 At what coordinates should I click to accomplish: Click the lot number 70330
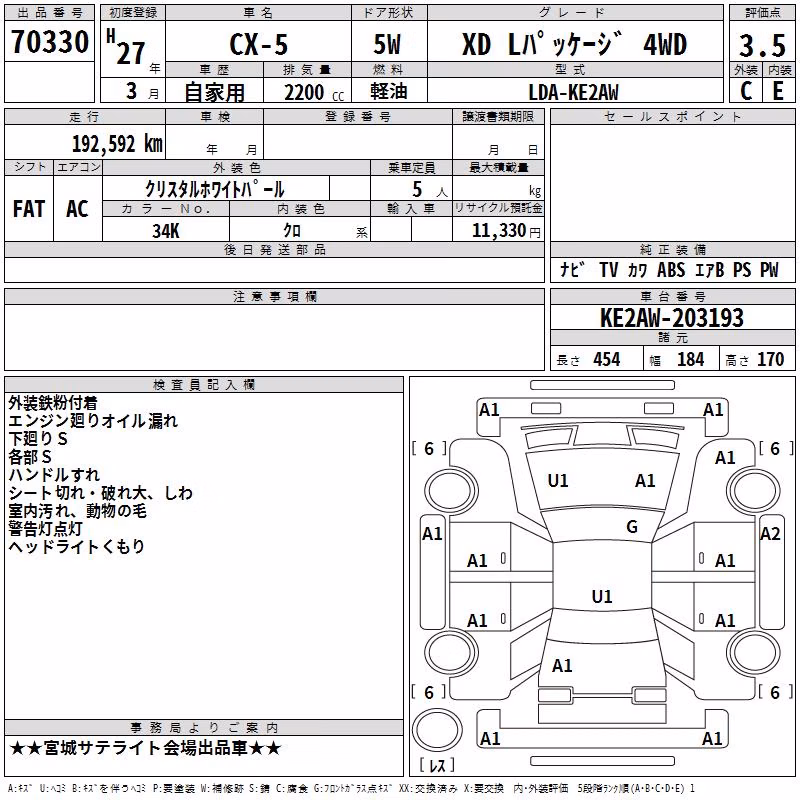coord(50,42)
